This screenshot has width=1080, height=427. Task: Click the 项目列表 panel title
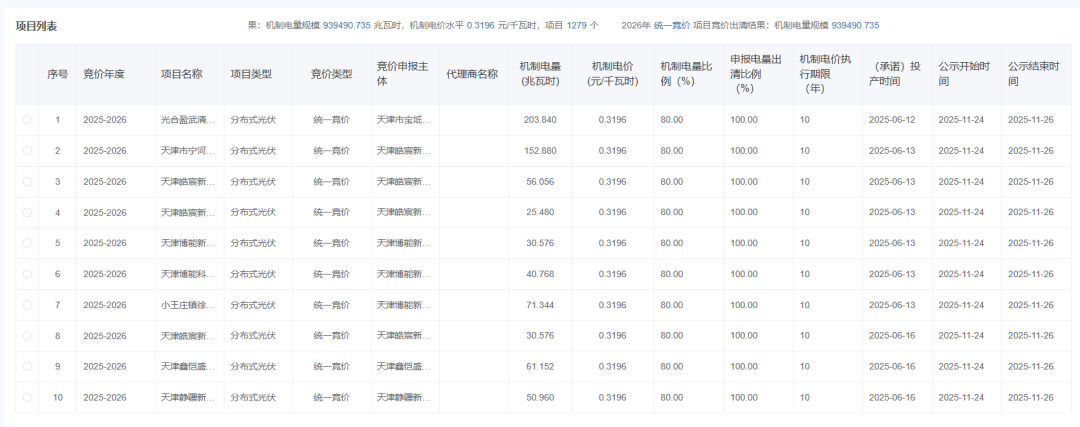click(x=37, y=25)
